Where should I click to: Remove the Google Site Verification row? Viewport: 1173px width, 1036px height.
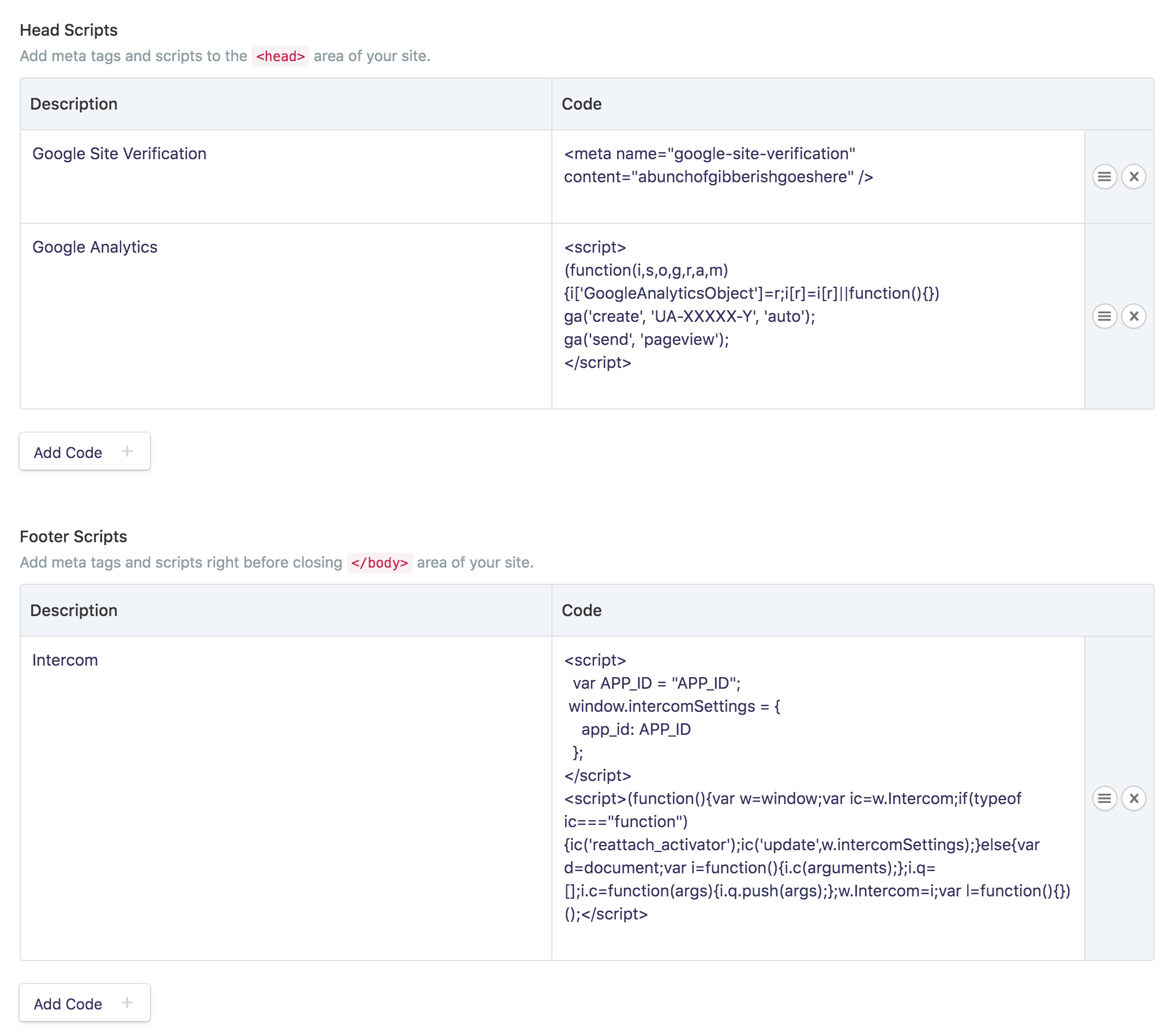1134,177
